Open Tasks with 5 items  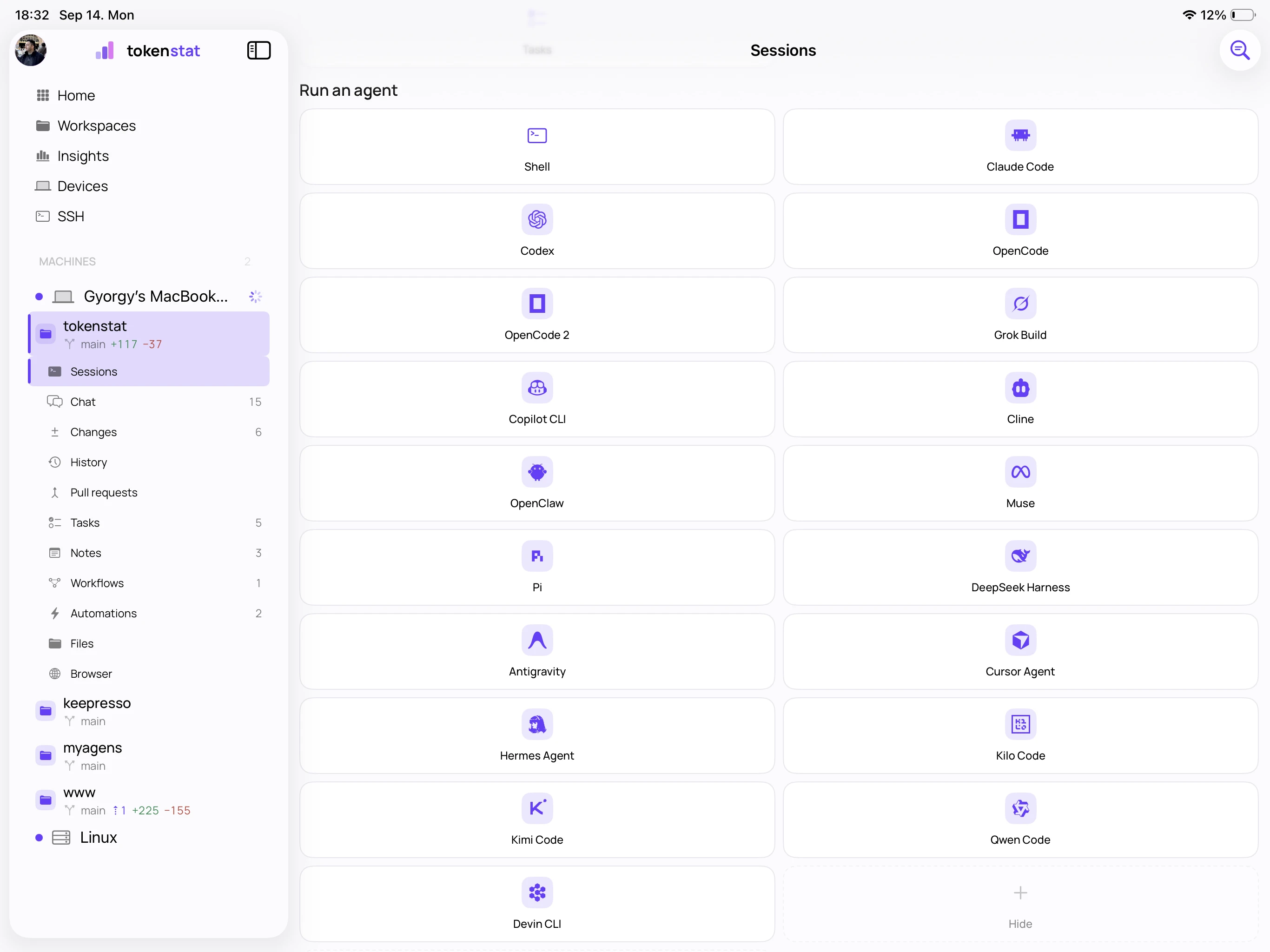click(149, 522)
